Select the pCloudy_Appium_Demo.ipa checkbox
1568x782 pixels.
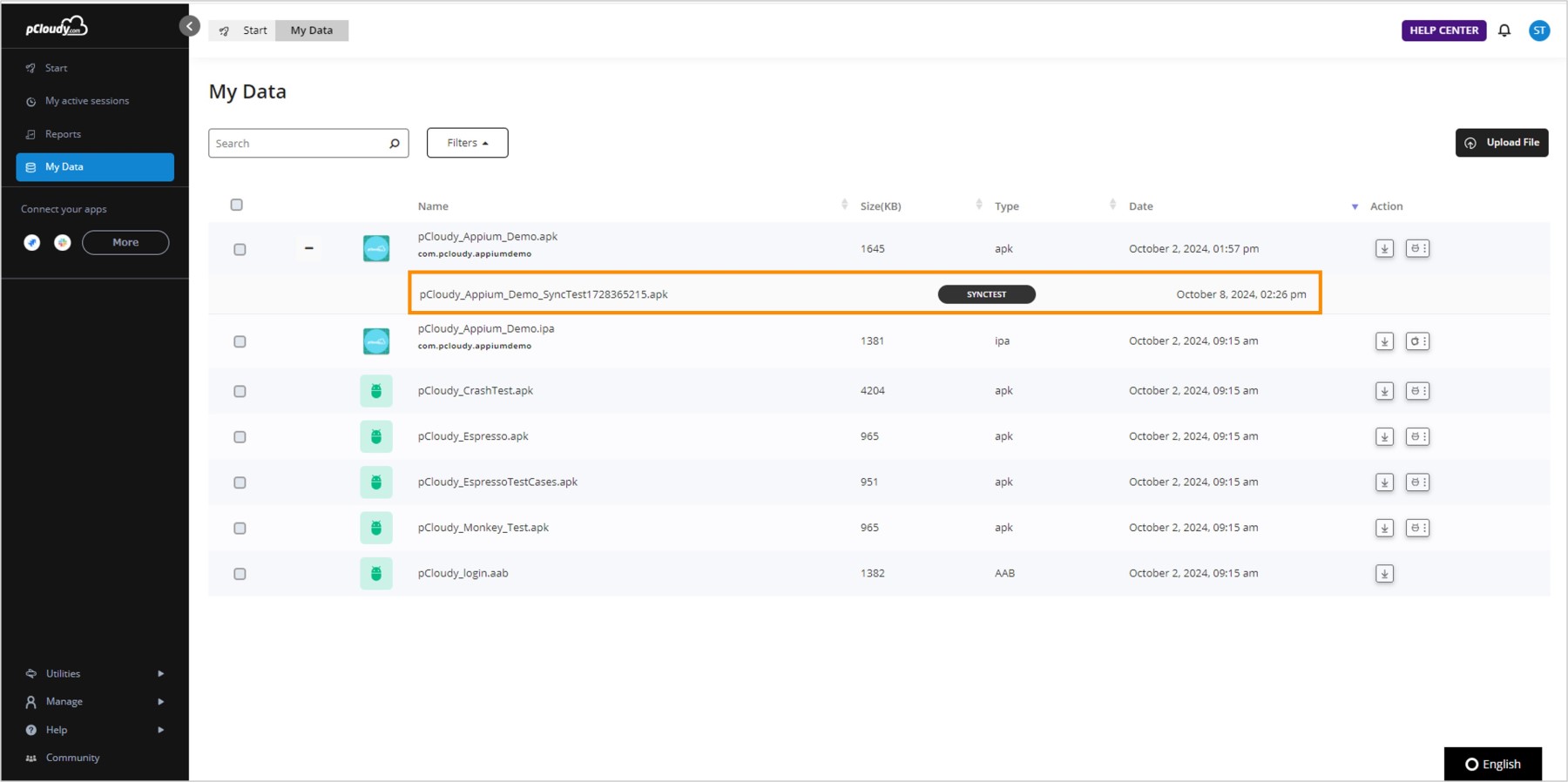[x=240, y=342]
